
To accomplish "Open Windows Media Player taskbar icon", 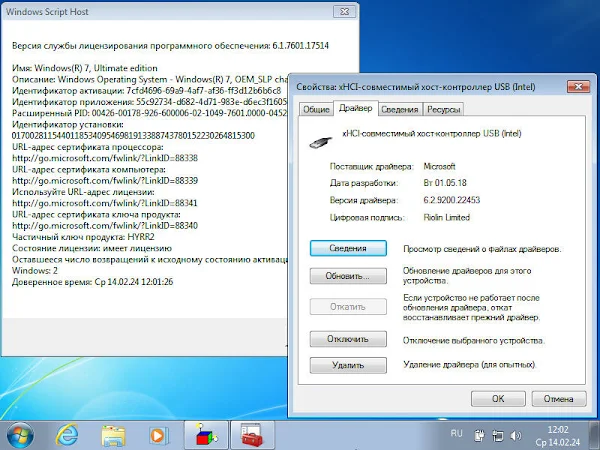I will 159,435.
